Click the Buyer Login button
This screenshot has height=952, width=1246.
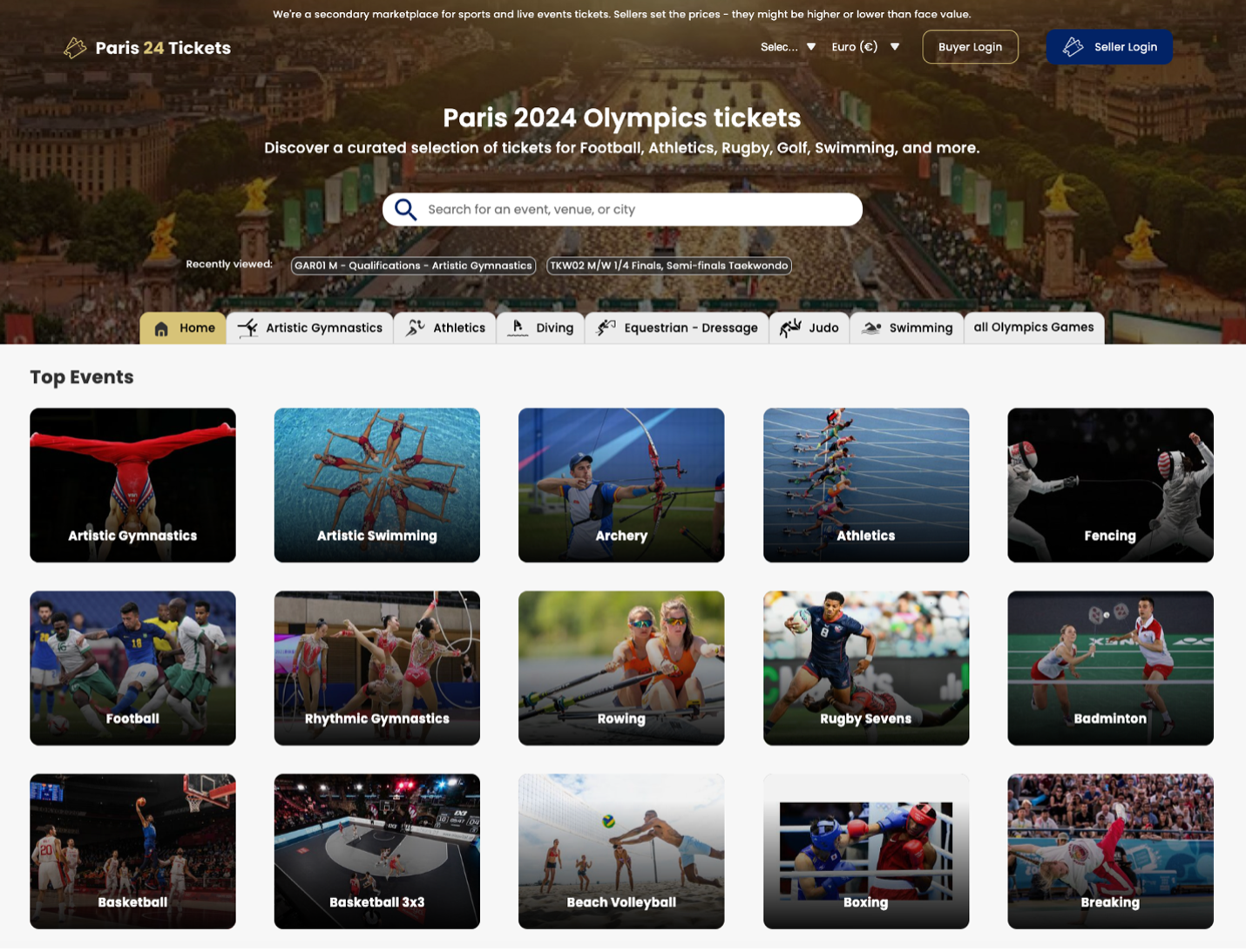pos(970,47)
